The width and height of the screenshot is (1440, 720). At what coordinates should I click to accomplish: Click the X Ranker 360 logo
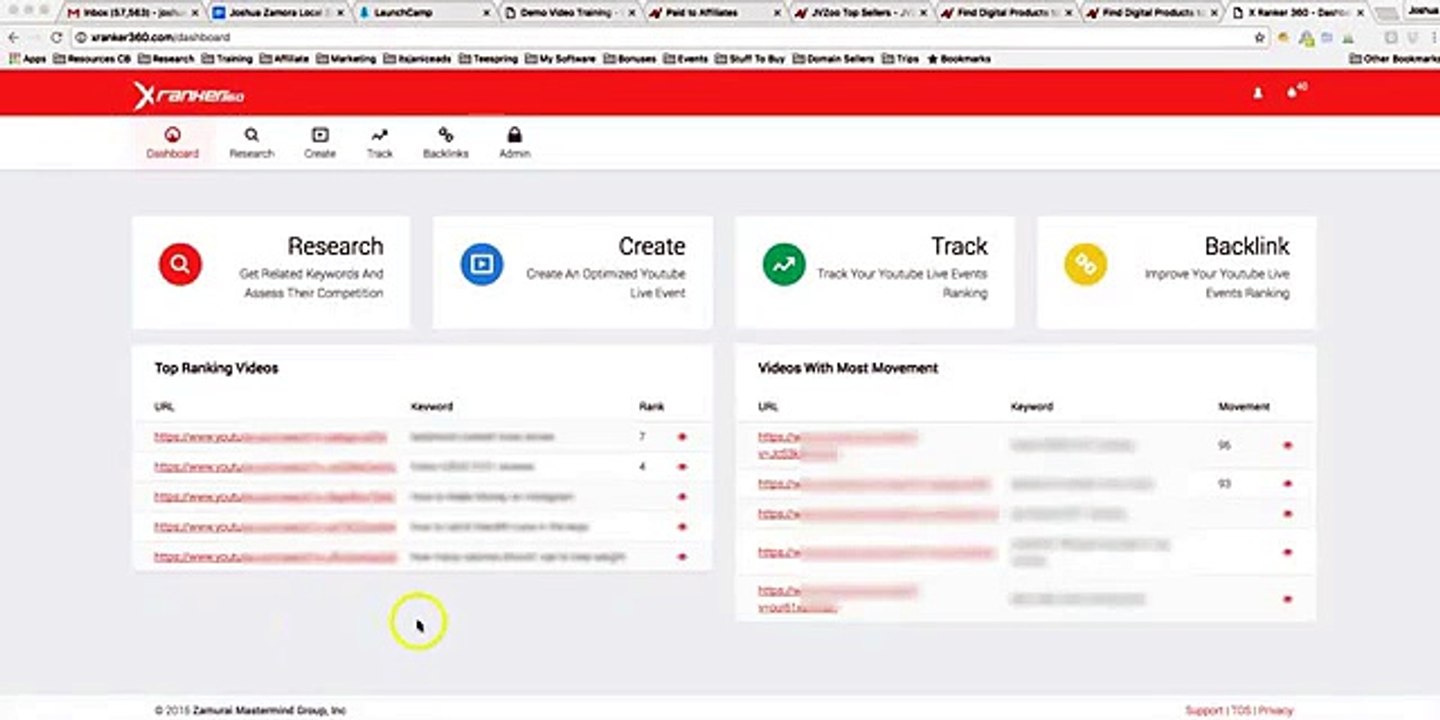189,95
